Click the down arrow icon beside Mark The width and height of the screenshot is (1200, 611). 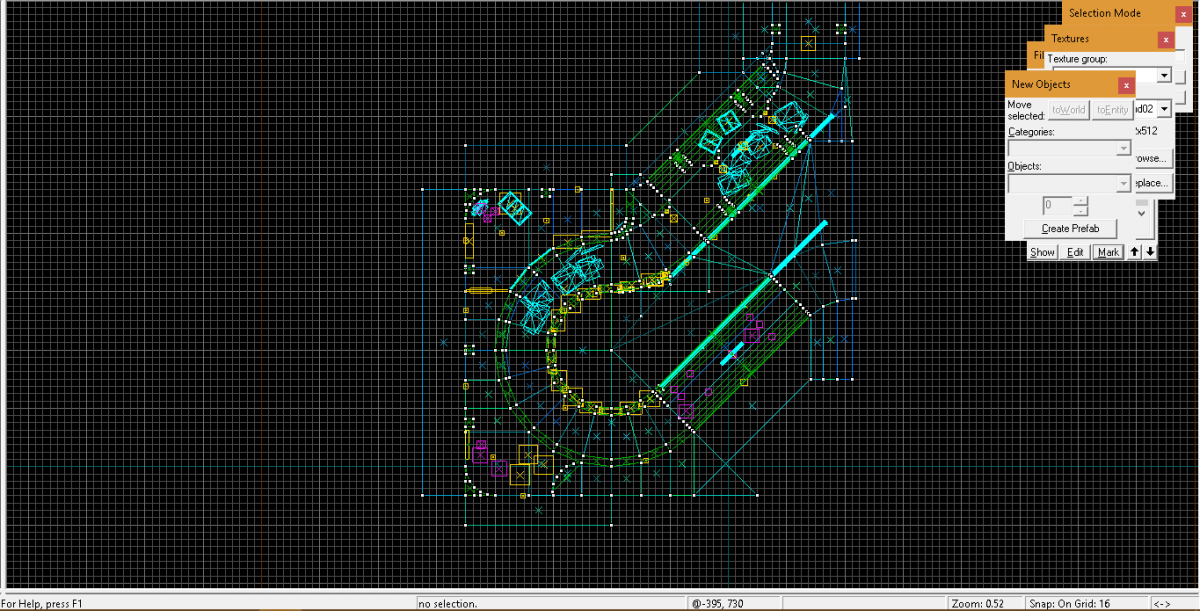click(1150, 251)
